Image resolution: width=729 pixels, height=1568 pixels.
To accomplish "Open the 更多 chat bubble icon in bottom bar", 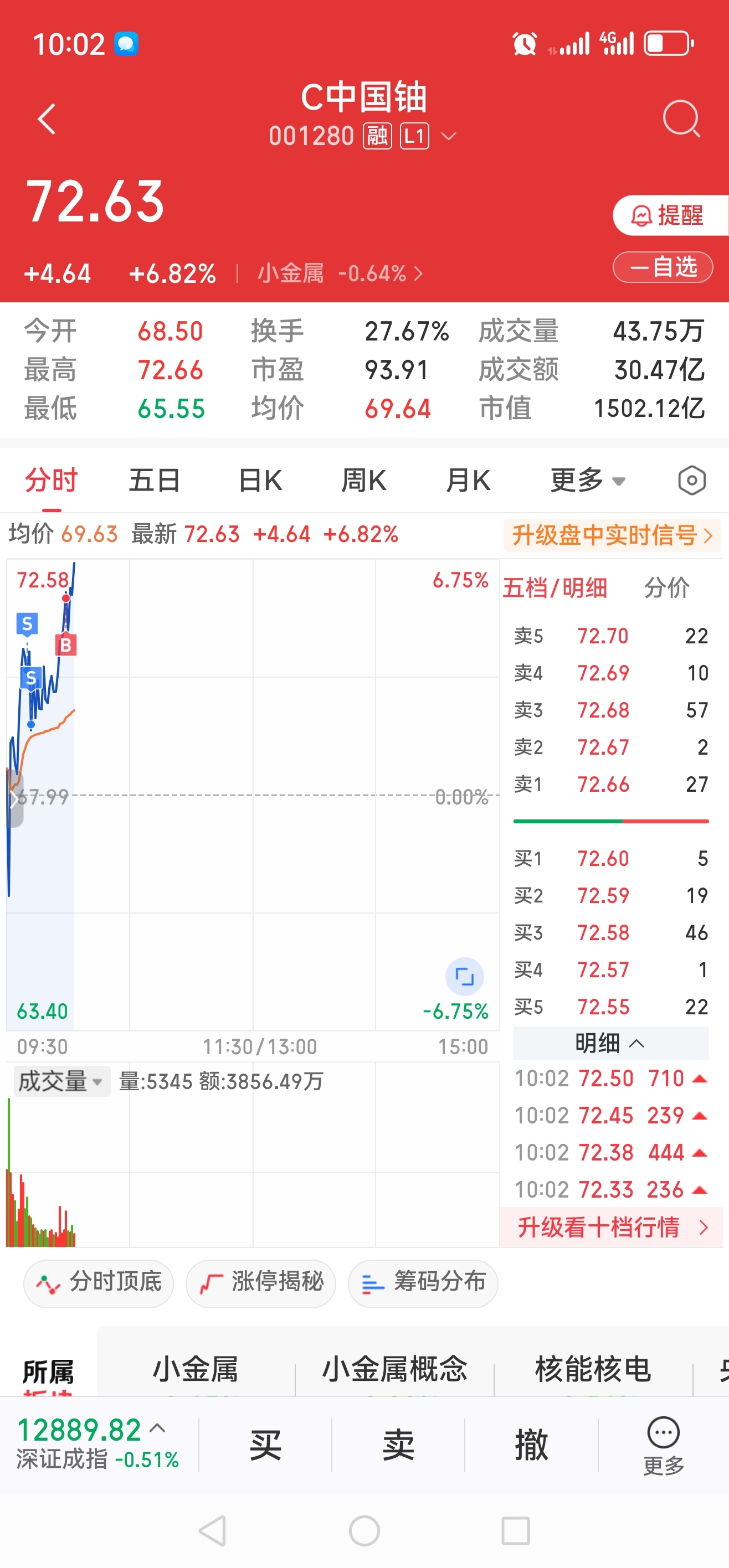I will 664,1445.
